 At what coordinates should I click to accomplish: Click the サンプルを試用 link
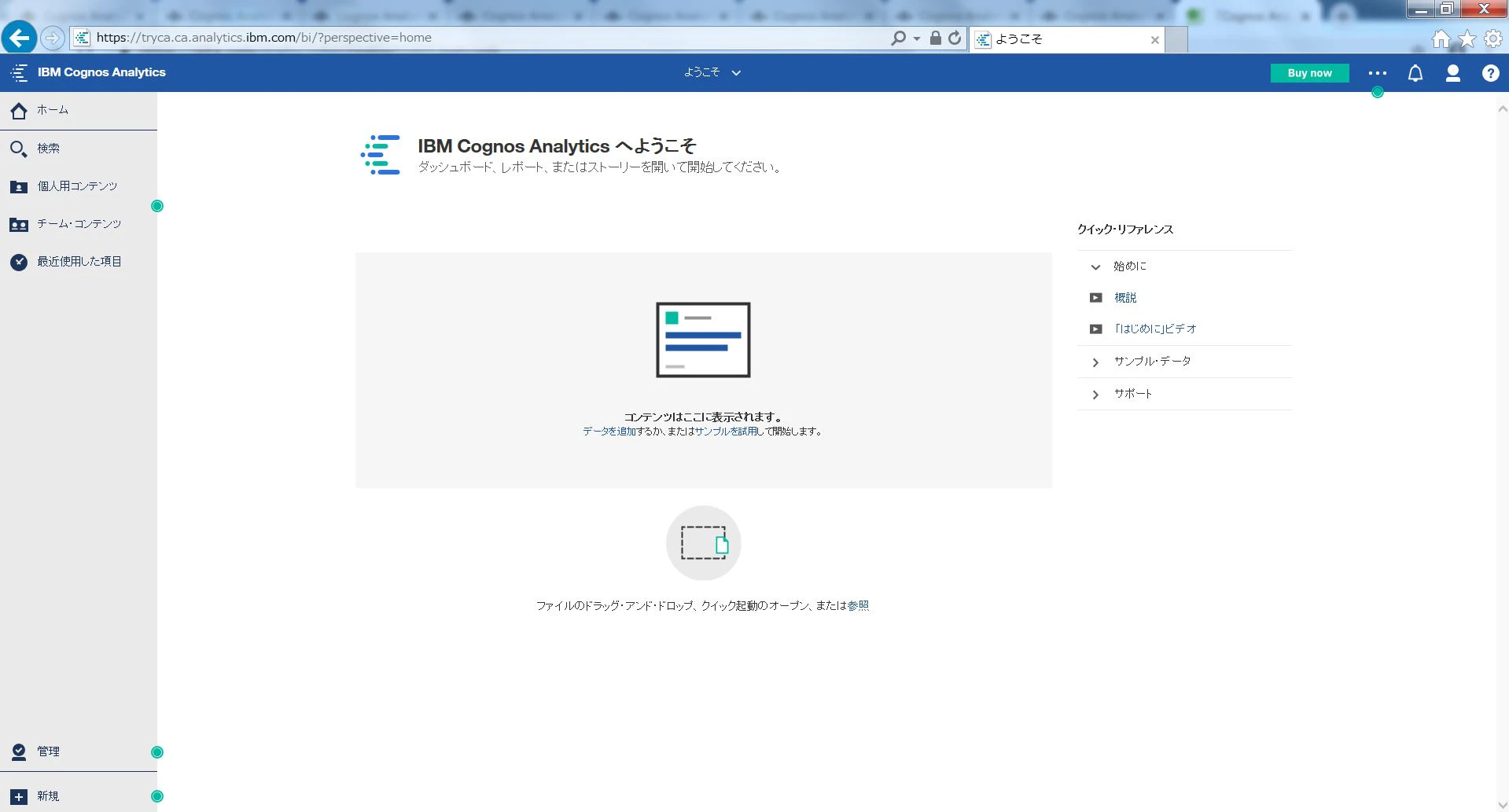click(x=726, y=432)
